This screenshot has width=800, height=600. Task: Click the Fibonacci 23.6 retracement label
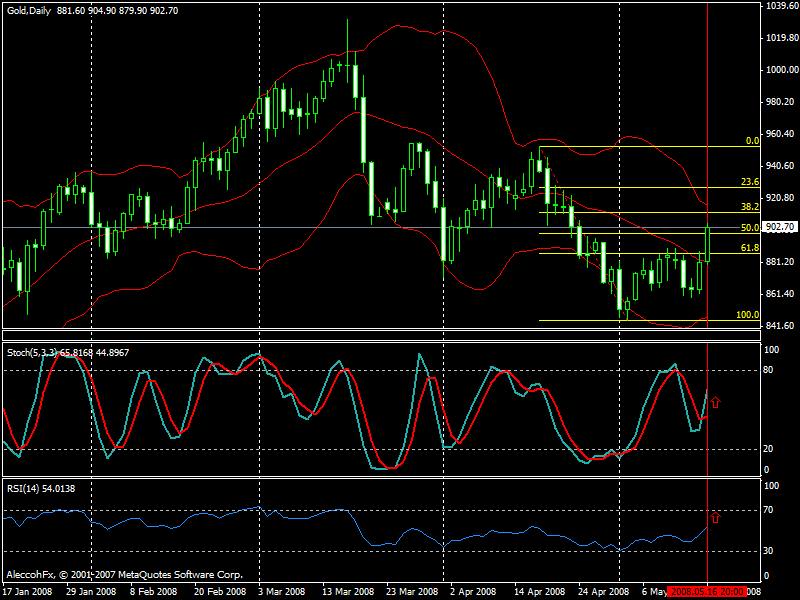(750, 182)
